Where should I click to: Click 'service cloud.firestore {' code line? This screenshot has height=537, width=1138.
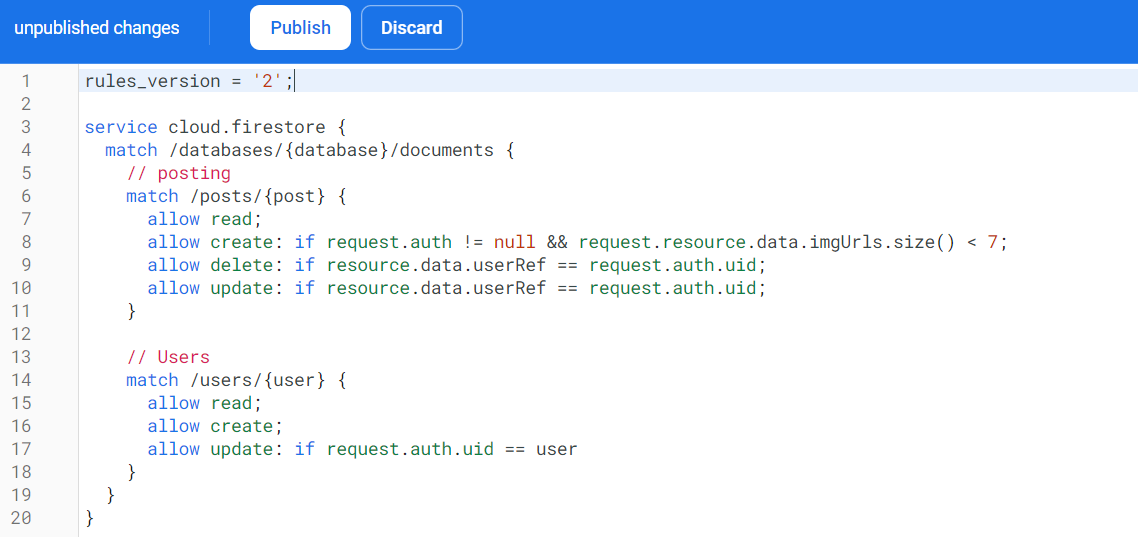point(216,128)
